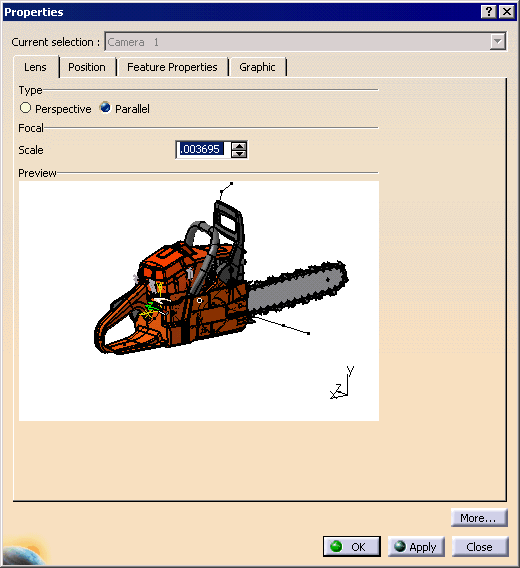520x568 pixels.
Task: Apply the camera property changes
Action: pos(416,546)
